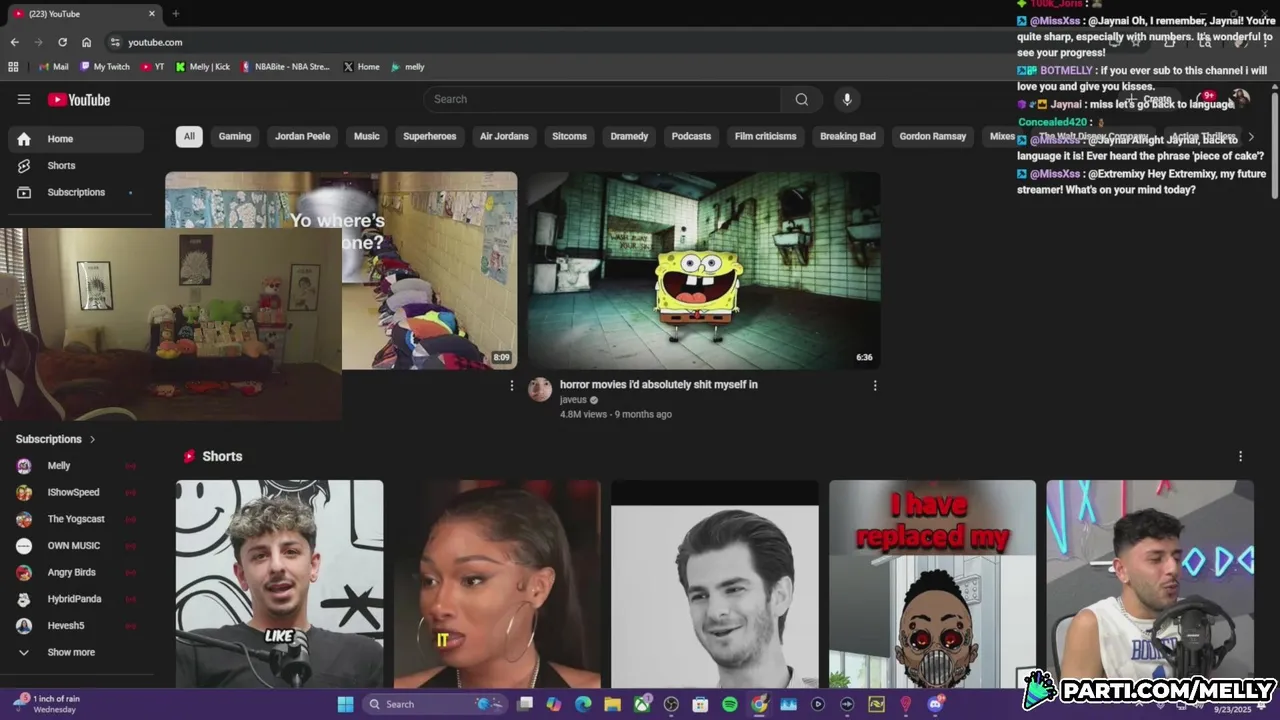Open the Short captioned 'I have replaced my'
The image size is (1280, 720).
[932, 584]
